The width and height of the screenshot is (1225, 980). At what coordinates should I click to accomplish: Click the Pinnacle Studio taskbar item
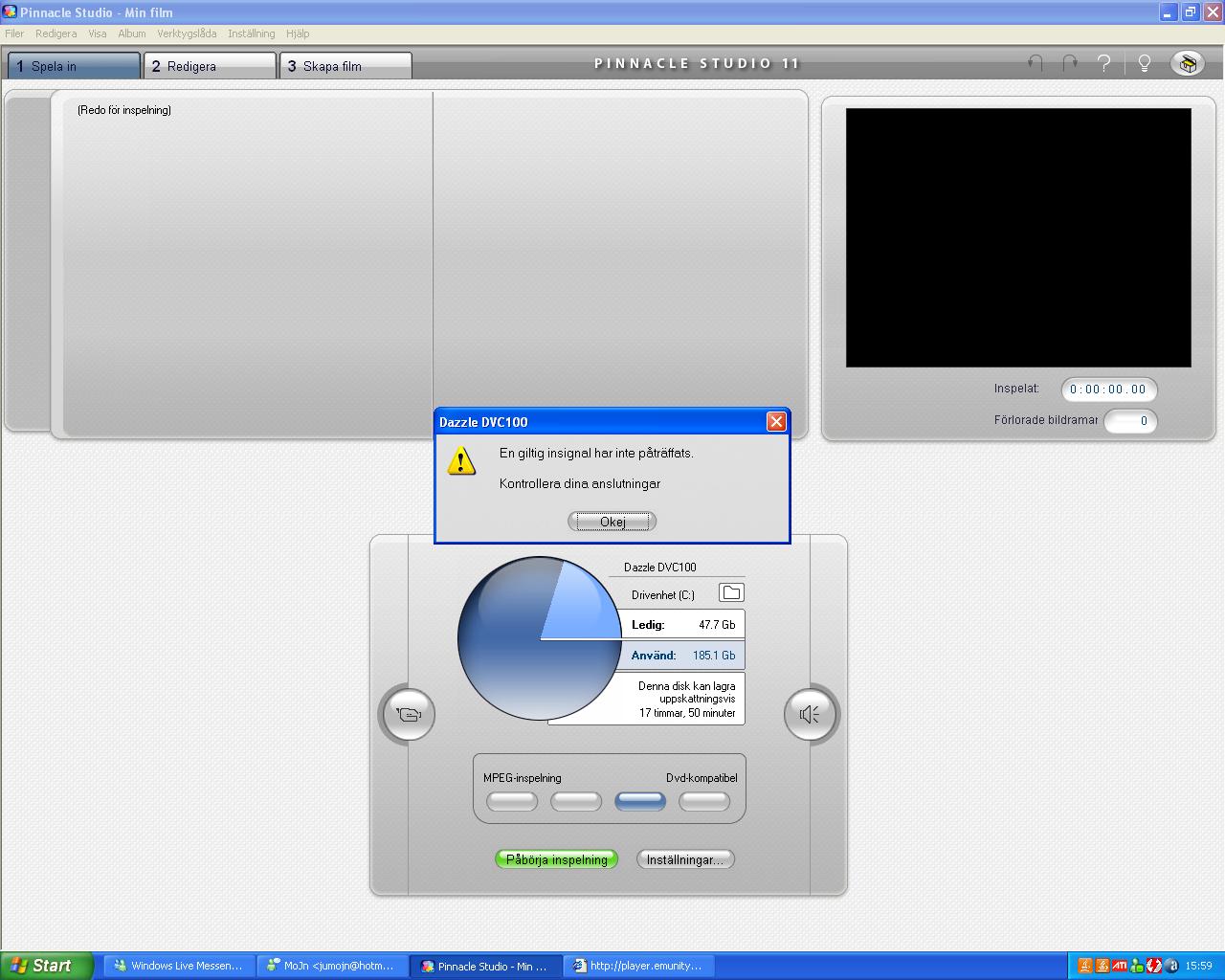point(486,966)
